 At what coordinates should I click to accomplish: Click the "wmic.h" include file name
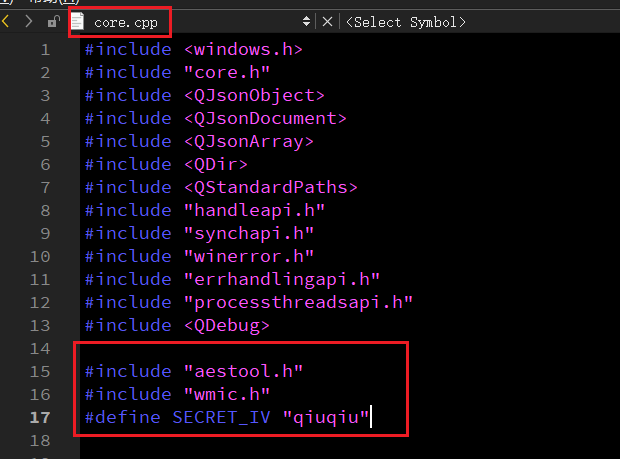click(x=227, y=394)
